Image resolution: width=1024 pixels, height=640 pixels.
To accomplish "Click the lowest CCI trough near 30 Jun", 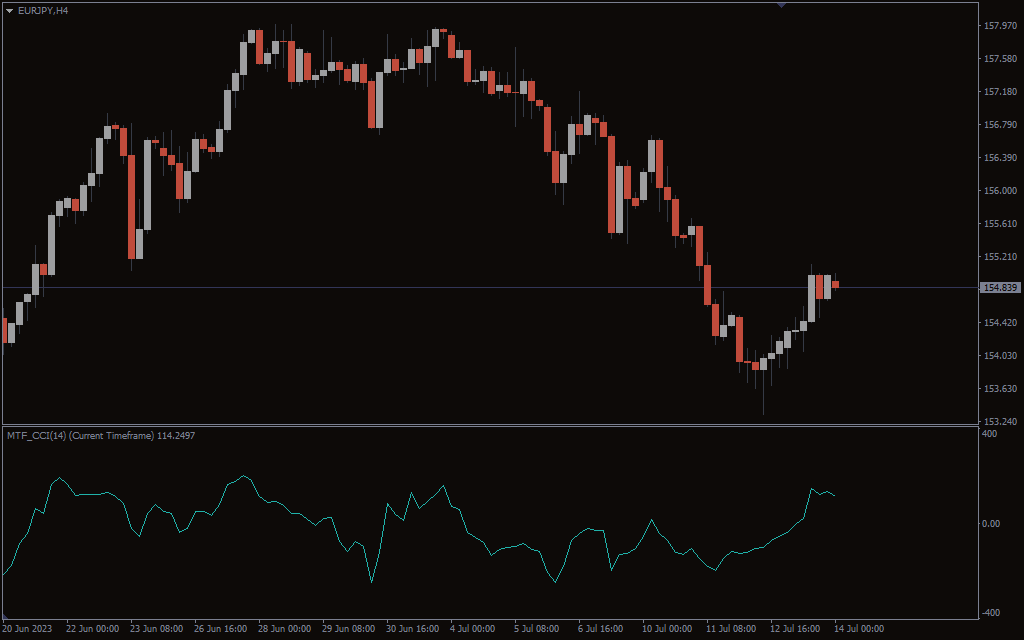I will tap(372, 581).
